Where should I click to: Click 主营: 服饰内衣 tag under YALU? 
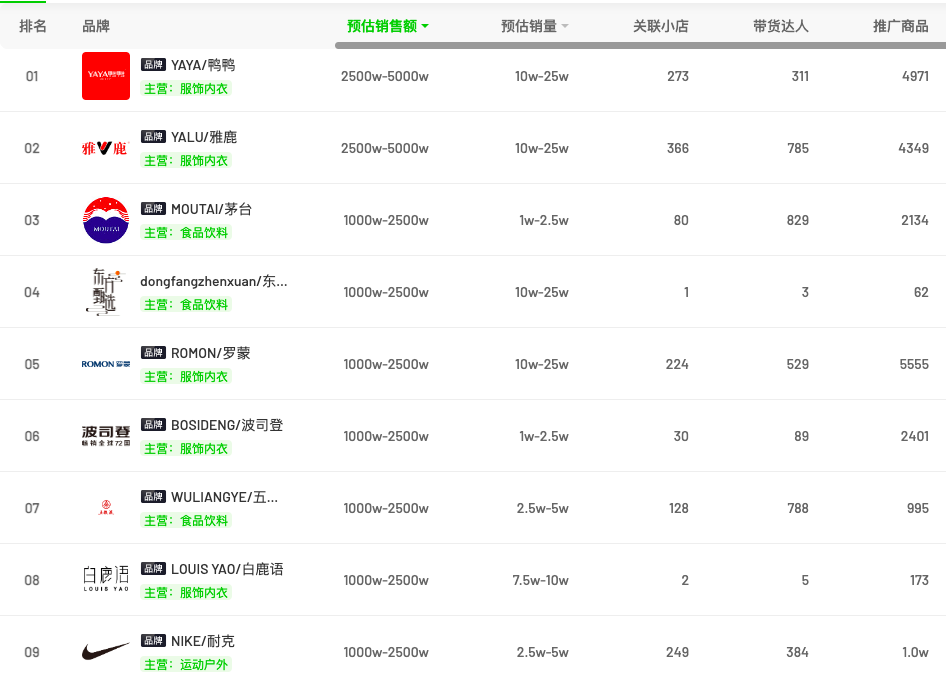(186, 161)
